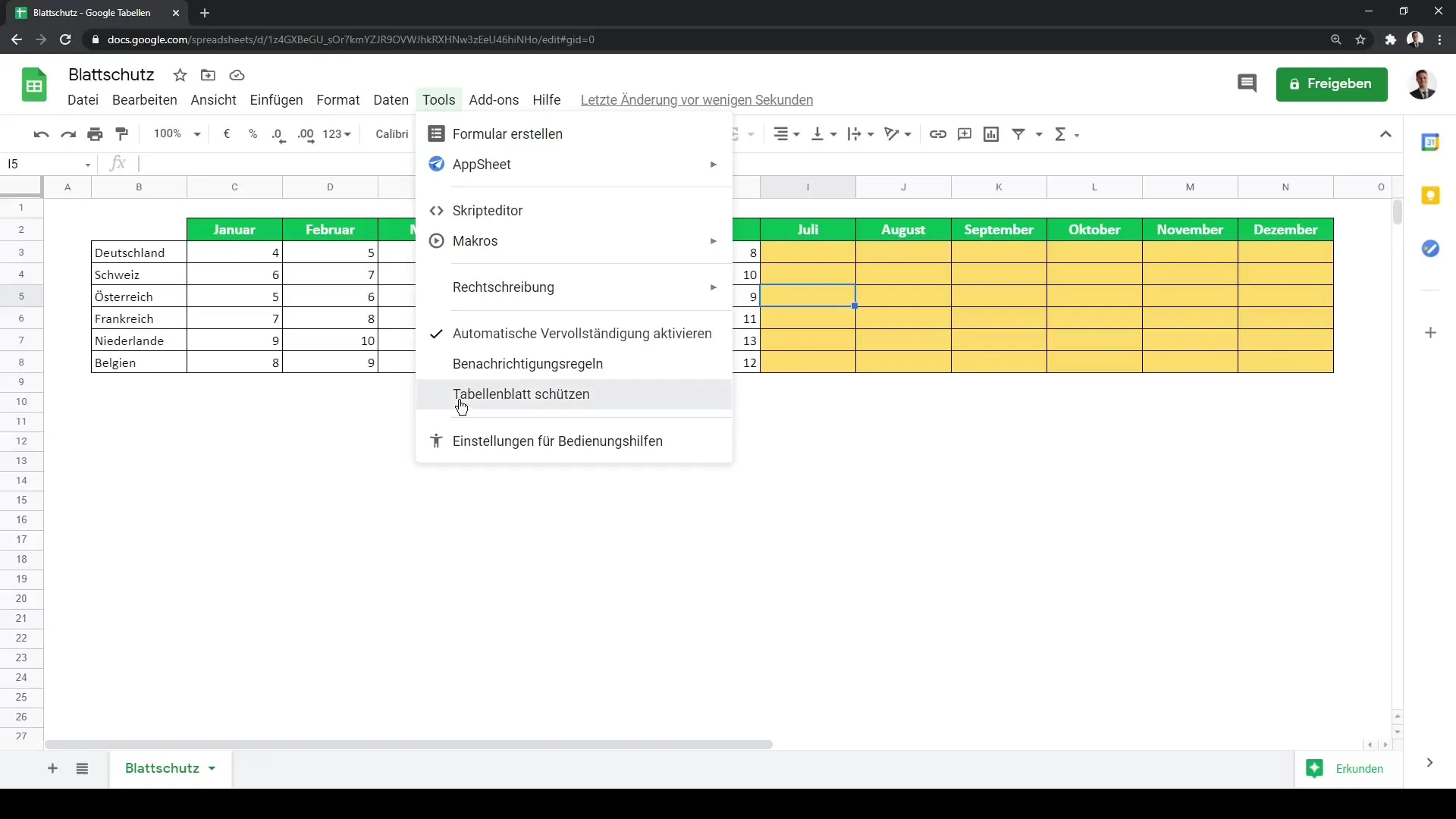Viewport: 1456px width, 819px height.
Task: Apply percent format icon
Action: click(253, 134)
